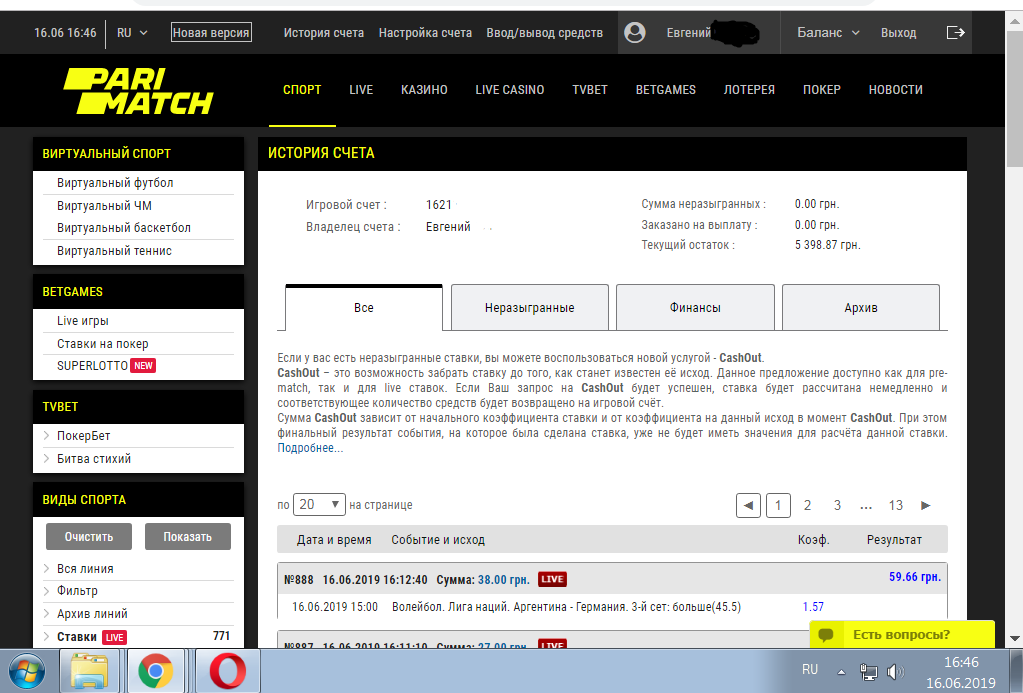Screen dimensions: 1023x693
Task: Open the 20 per page dropdown
Action: coord(319,504)
